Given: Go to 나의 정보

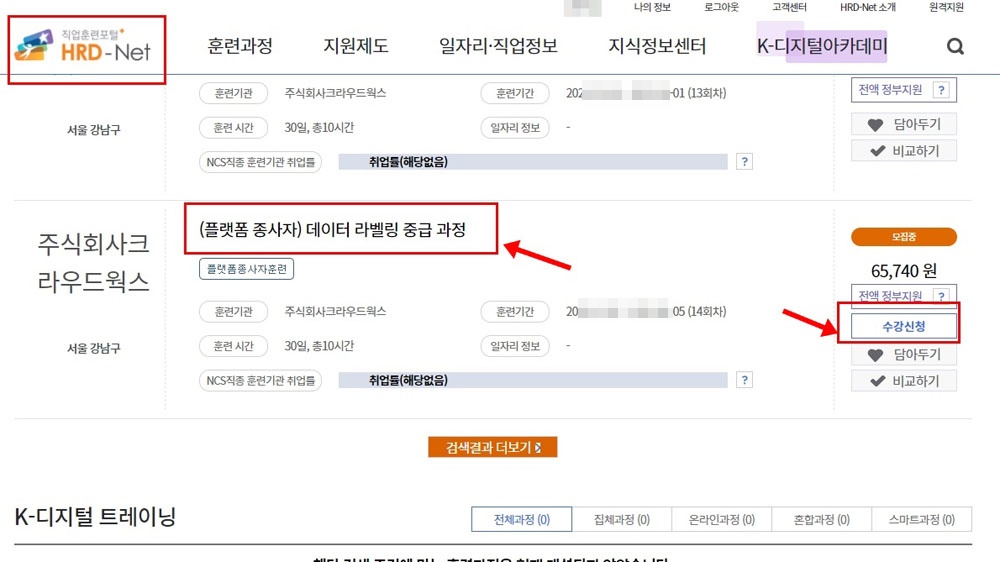Looking at the screenshot, I should click(x=652, y=7).
